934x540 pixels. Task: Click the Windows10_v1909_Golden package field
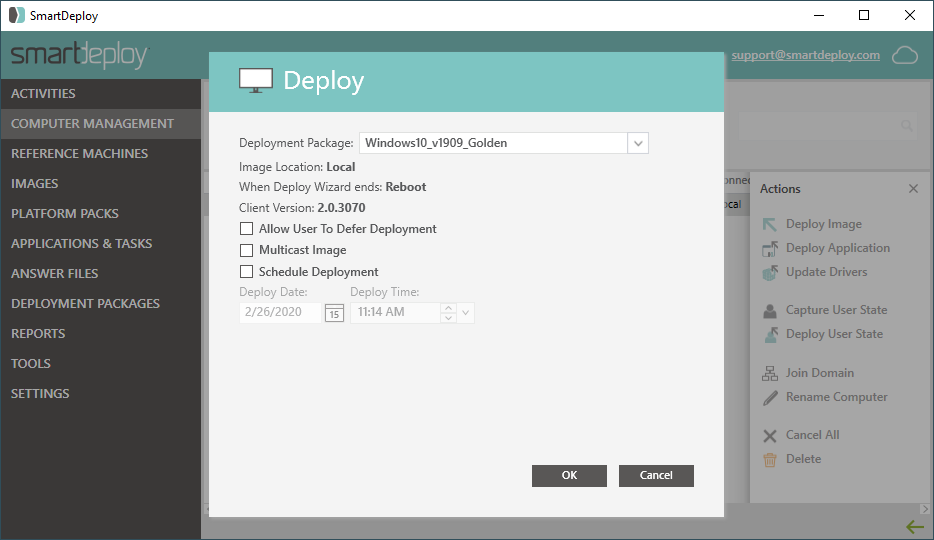click(493, 143)
